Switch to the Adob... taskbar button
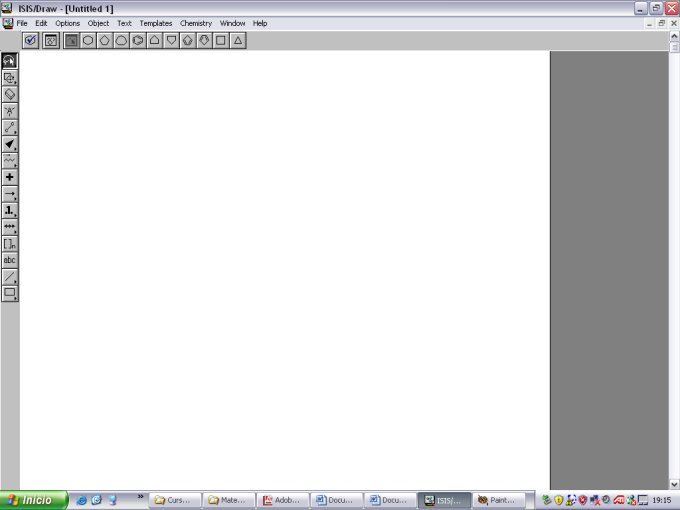This screenshot has height=510, width=680. click(283, 500)
